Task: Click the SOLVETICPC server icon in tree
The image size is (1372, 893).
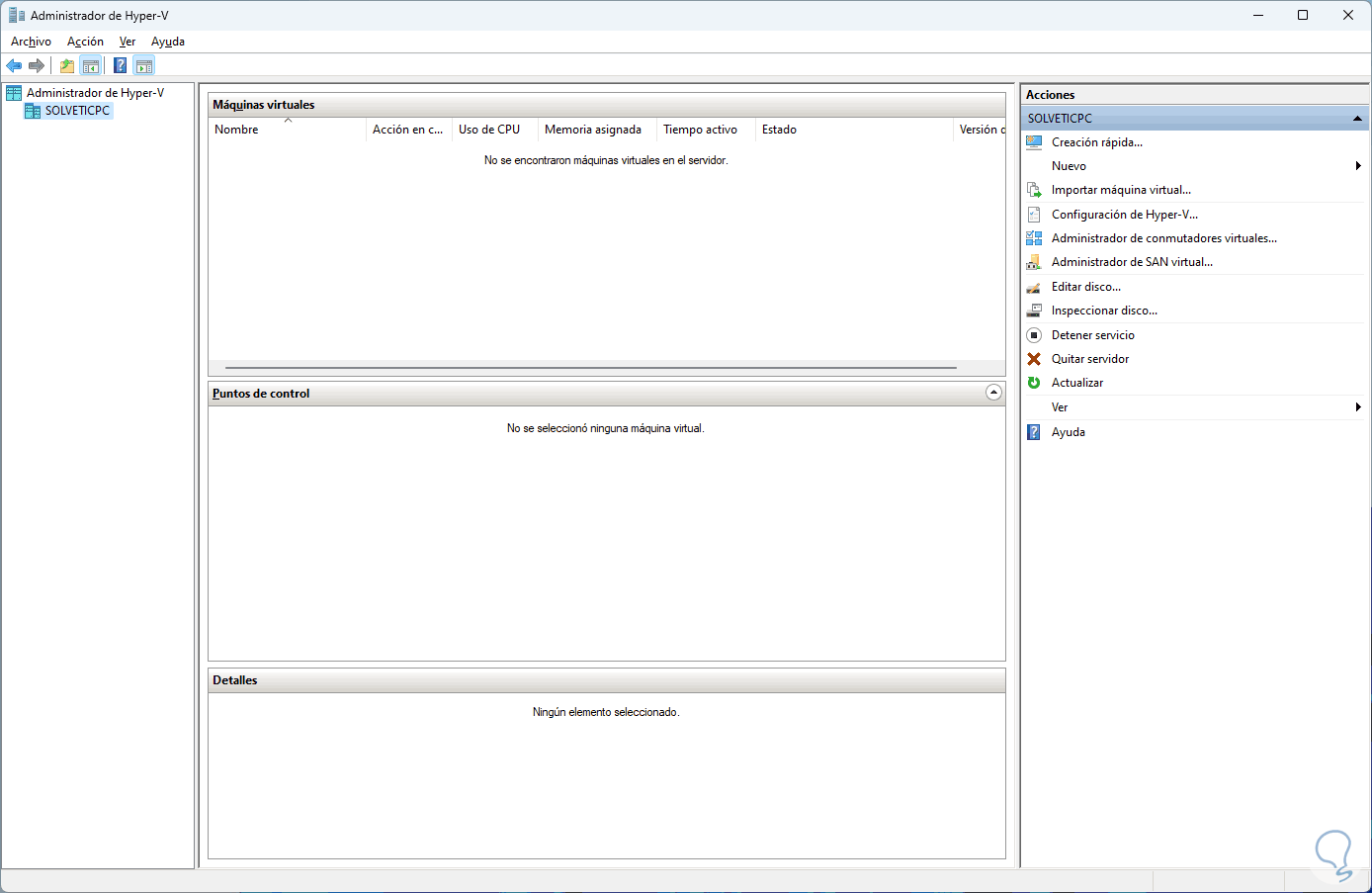Action: [x=33, y=111]
